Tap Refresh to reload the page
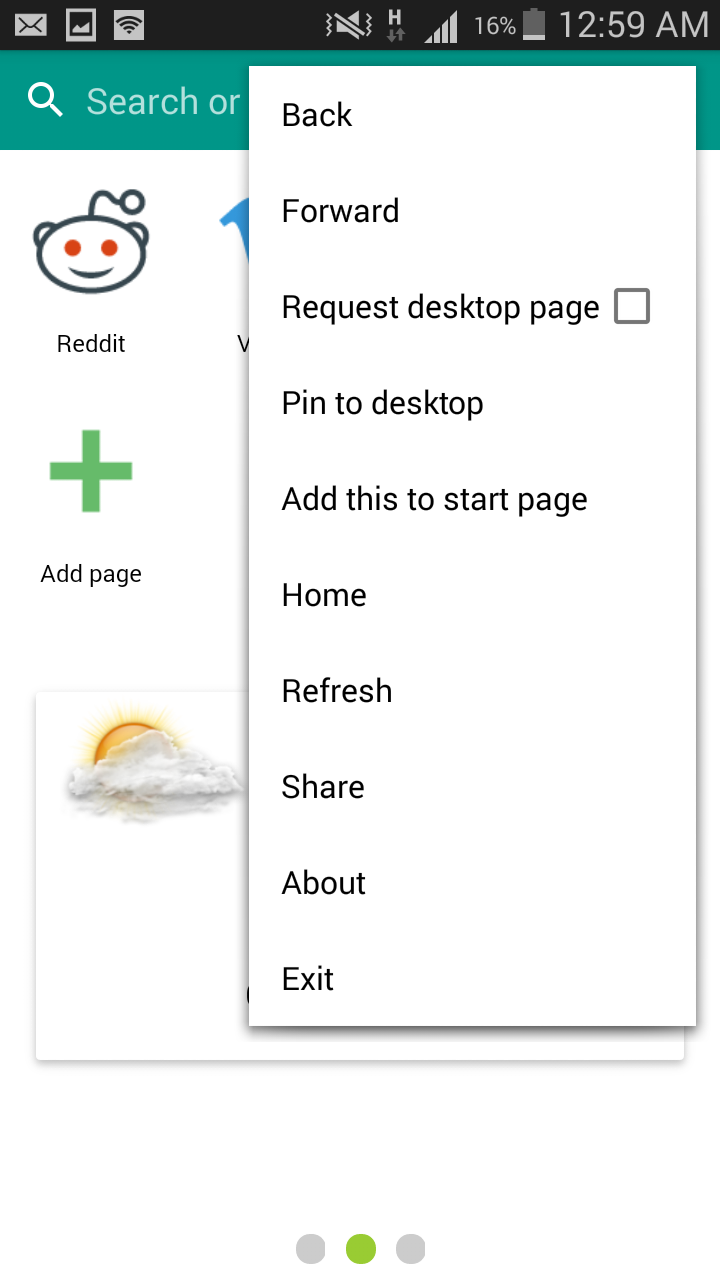The image size is (720, 1280). (337, 690)
